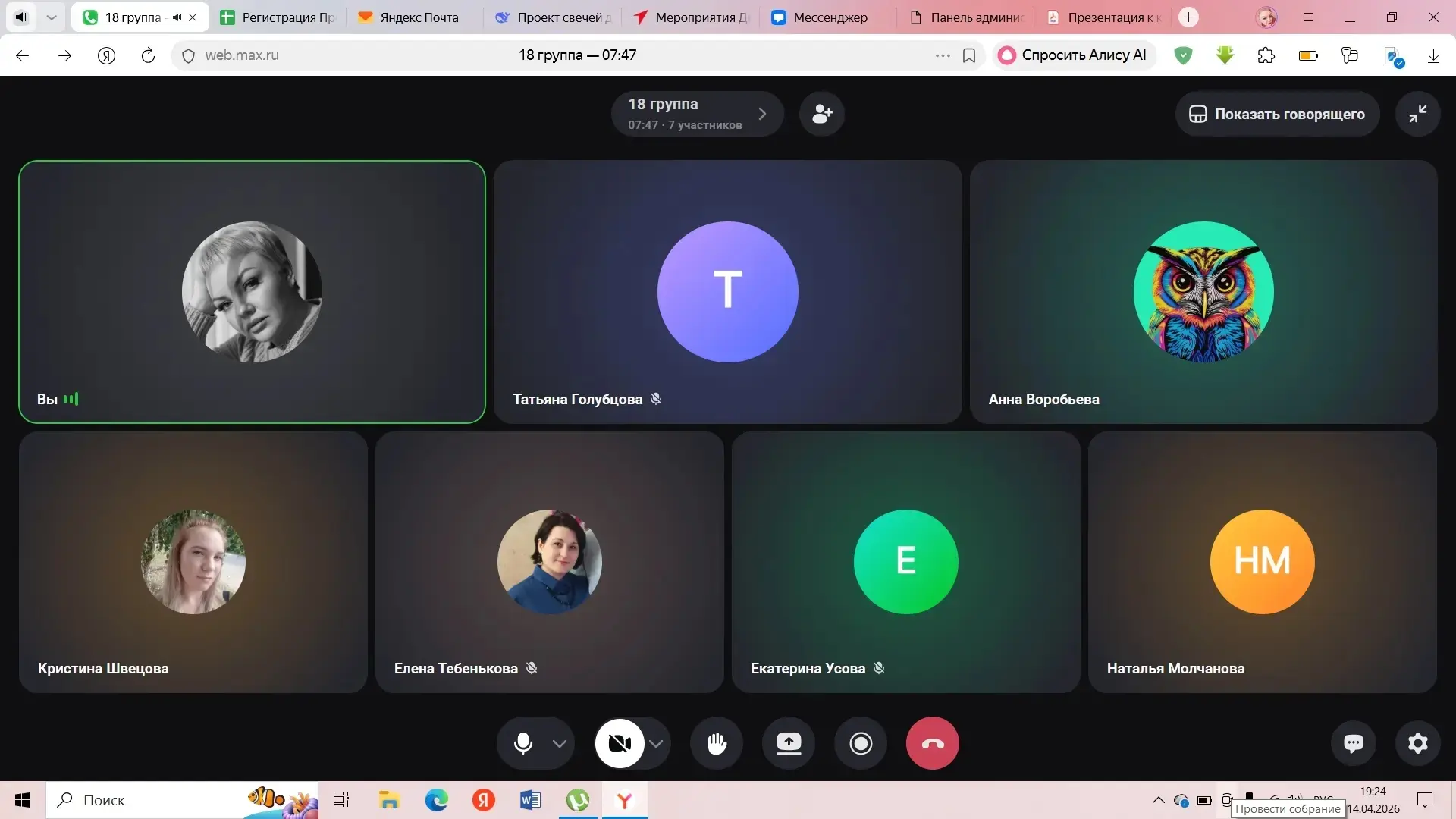This screenshot has width=1456, height=819.
Task: Select Анна Воробьева's video tile
Action: [1203, 292]
